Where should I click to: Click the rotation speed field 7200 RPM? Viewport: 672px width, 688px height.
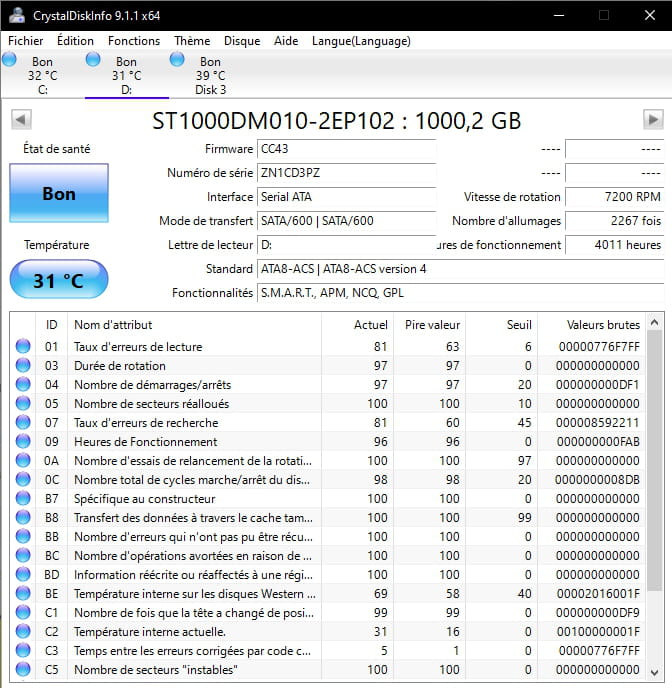[x=615, y=197]
